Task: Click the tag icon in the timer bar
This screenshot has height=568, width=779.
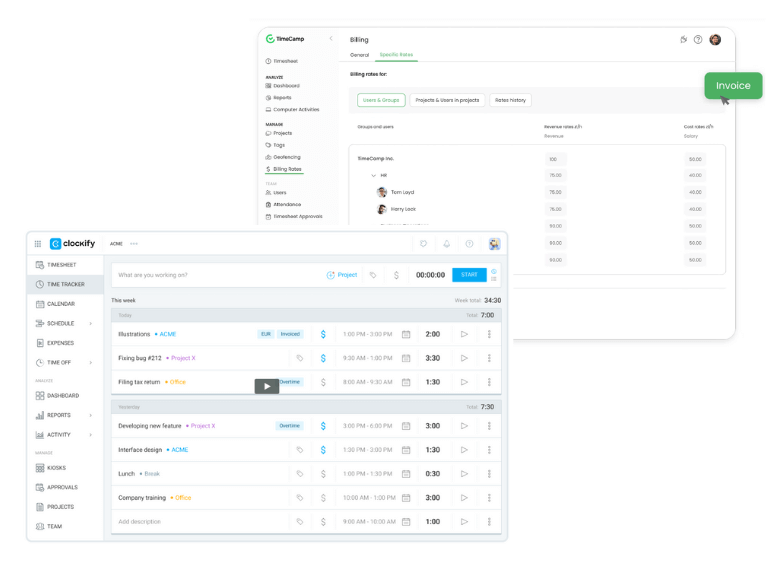Action: 373,275
